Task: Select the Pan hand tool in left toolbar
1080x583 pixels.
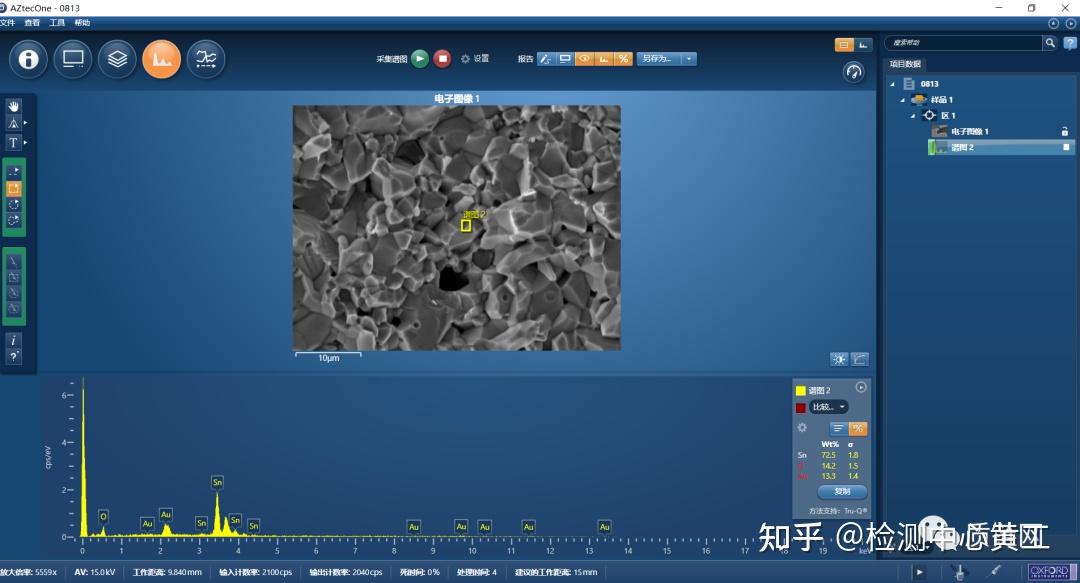Action: coord(13,106)
